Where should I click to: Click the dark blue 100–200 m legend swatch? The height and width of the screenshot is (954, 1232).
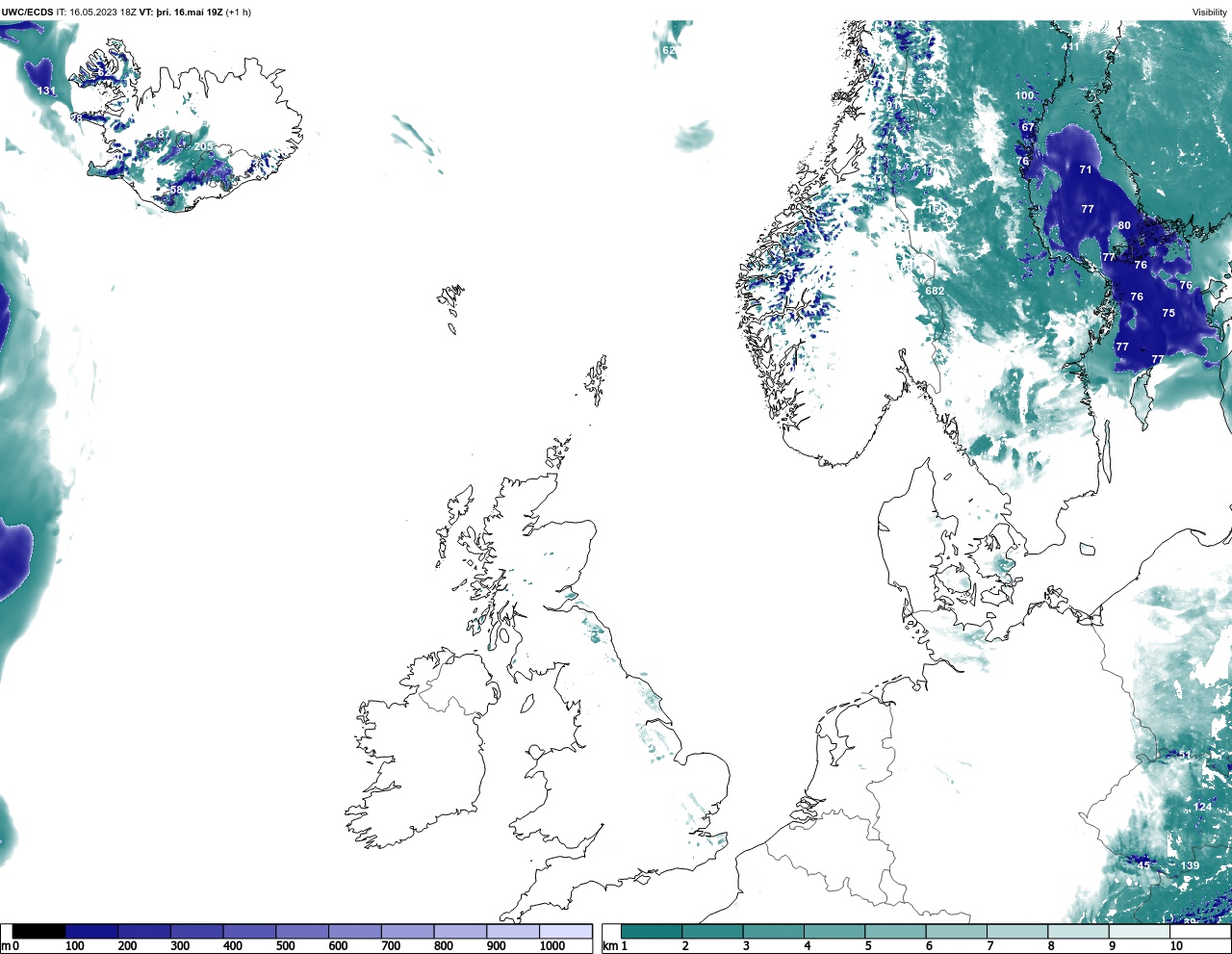91,931
